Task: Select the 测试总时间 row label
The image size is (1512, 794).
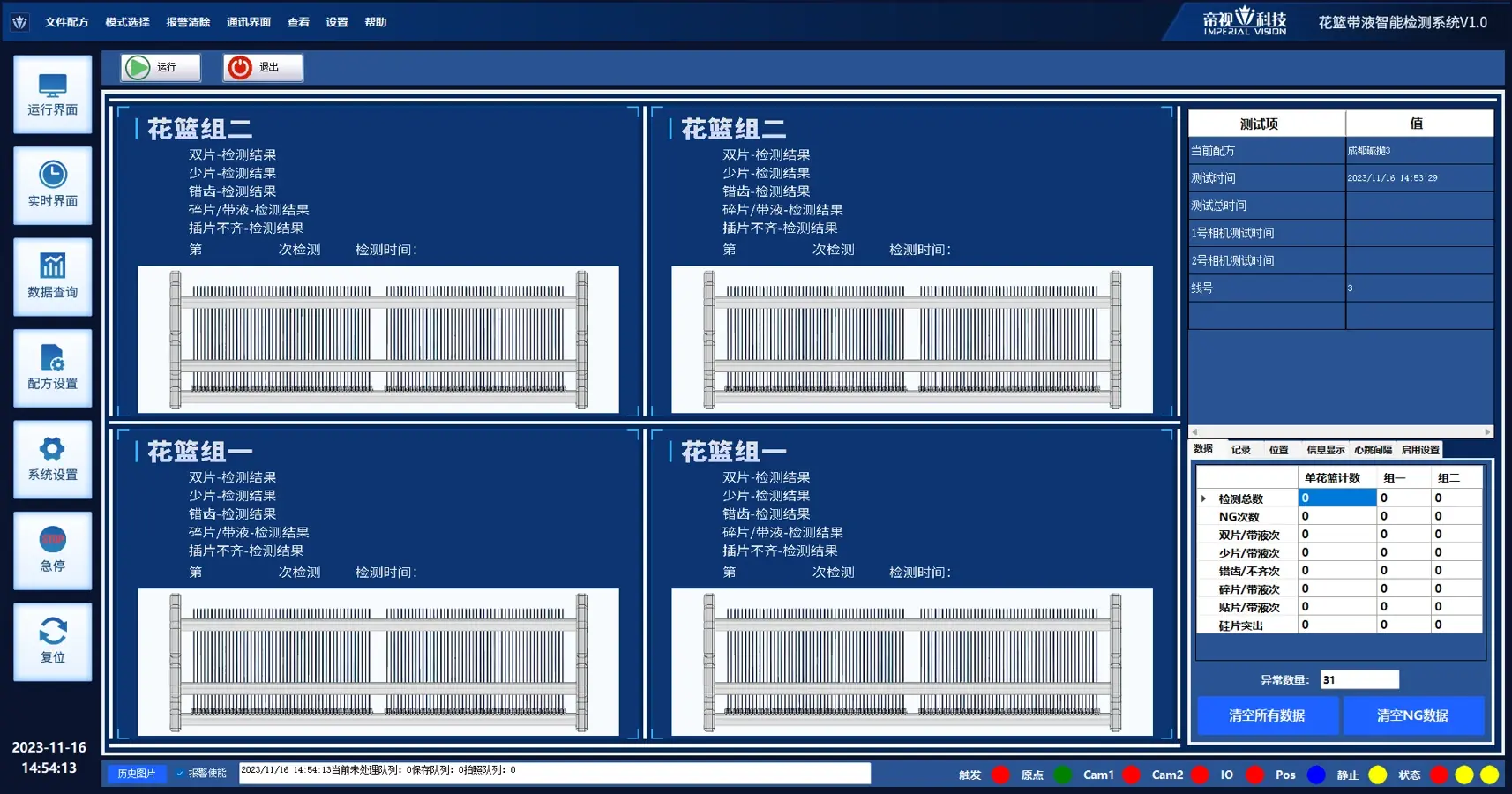Action: (x=1219, y=206)
